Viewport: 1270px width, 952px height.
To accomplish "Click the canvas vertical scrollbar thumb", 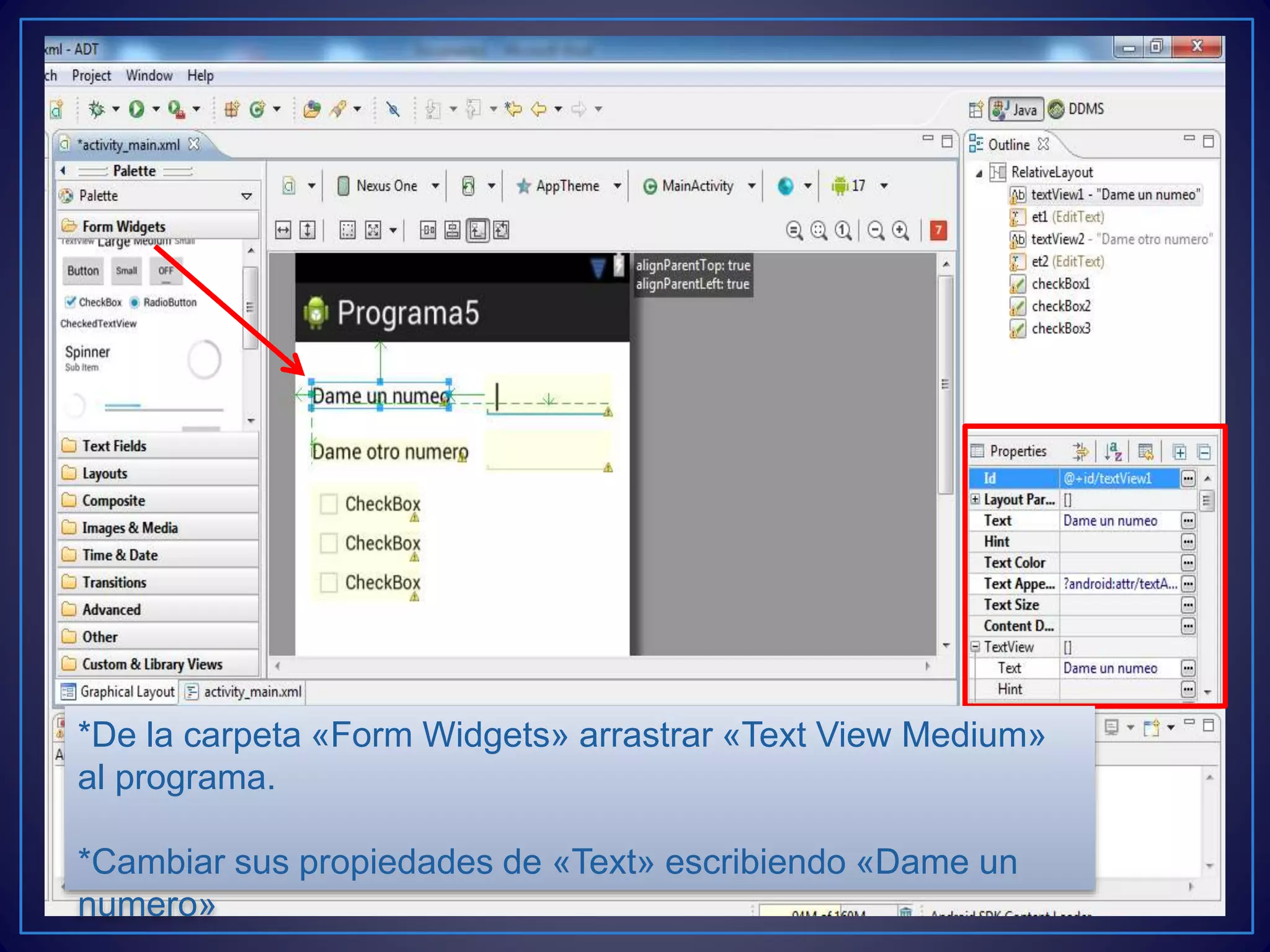I will [945, 384].
